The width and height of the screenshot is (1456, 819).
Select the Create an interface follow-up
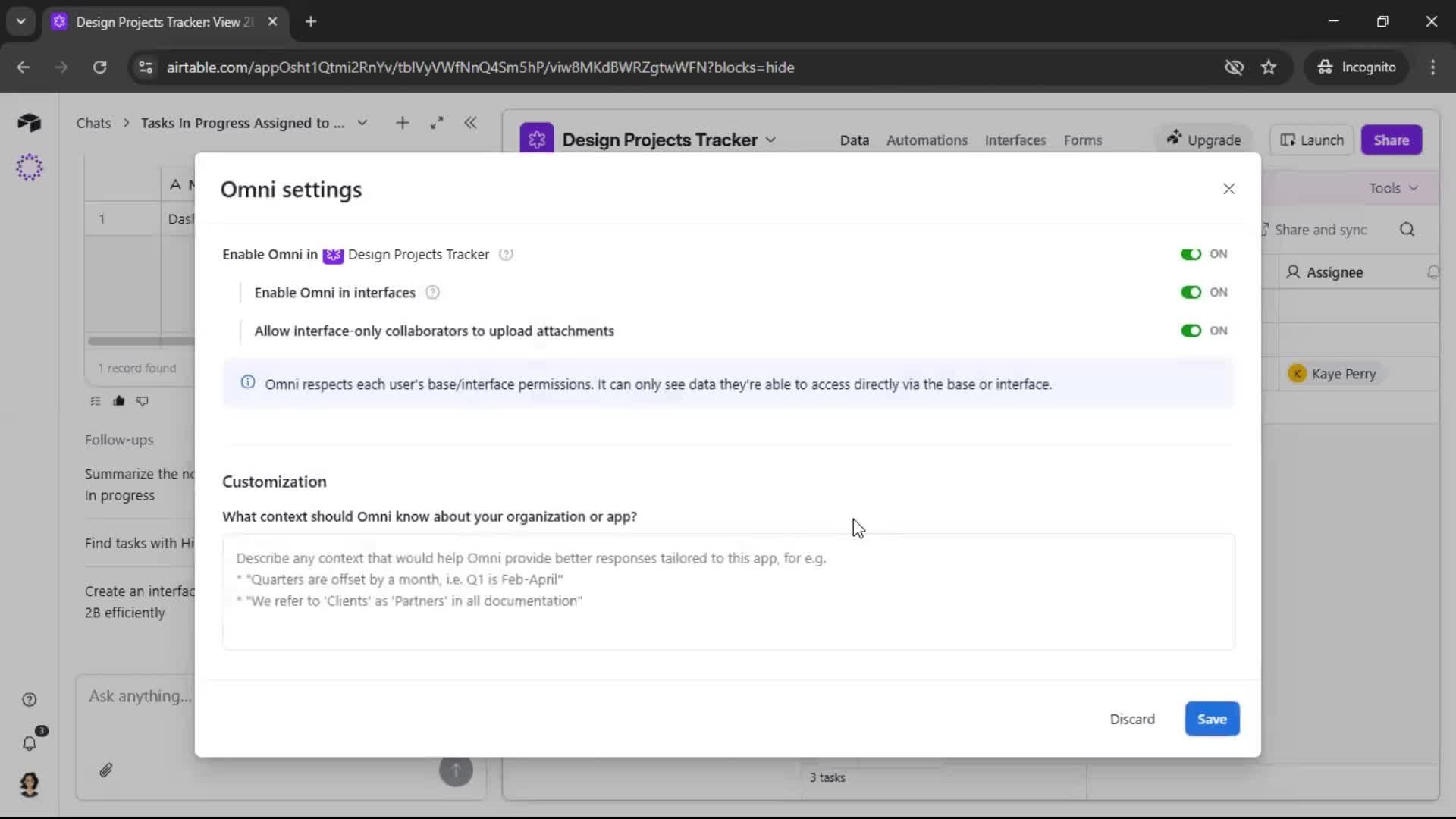[140, 602]
